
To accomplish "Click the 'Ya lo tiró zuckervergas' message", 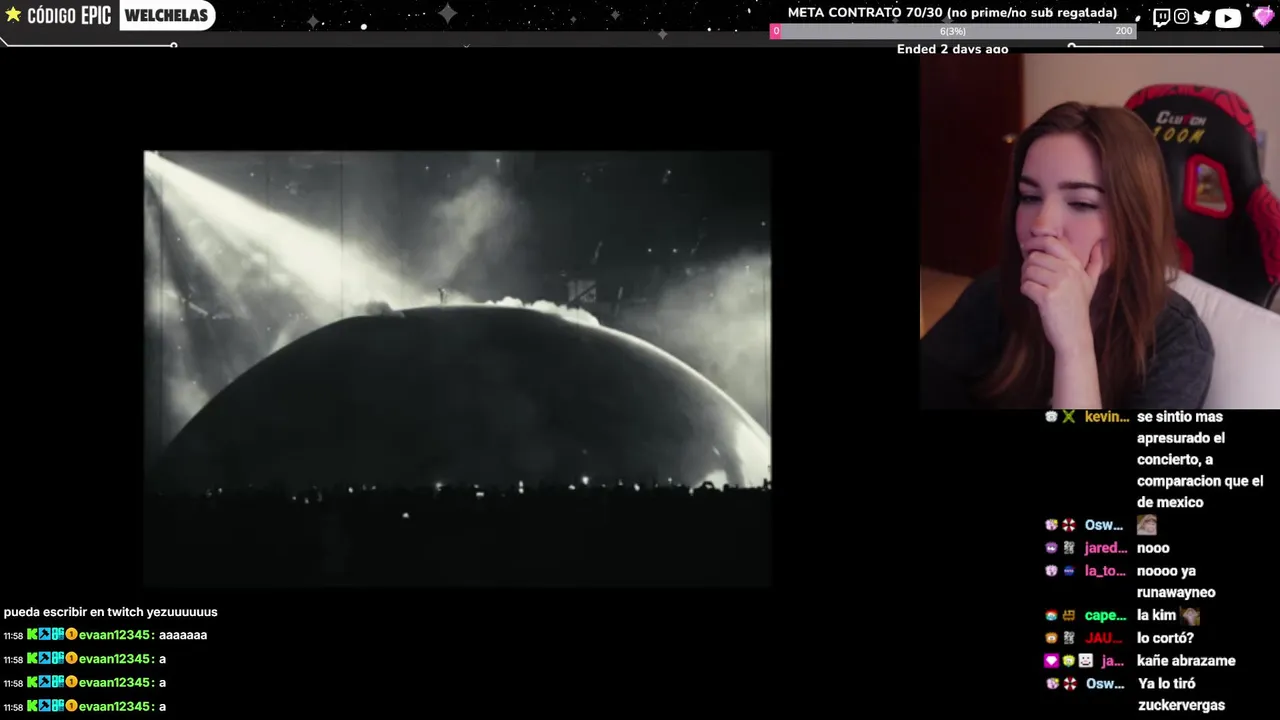I will pyautogui.click(x=1181, y=695).
